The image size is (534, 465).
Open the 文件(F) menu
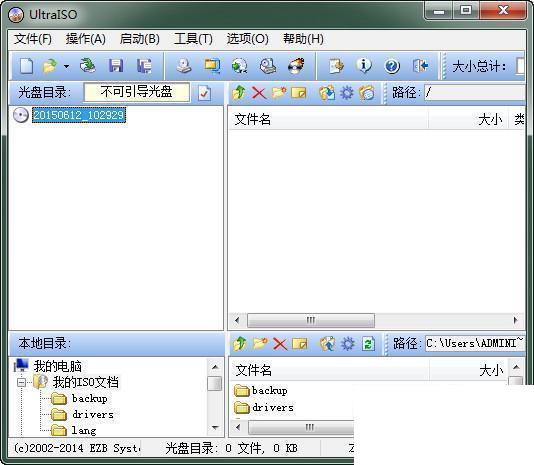pyautogui.click(x=33, y=39)
